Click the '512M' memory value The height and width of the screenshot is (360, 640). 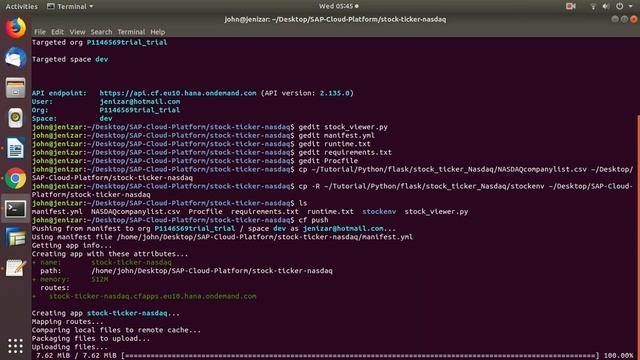(100, 279)
